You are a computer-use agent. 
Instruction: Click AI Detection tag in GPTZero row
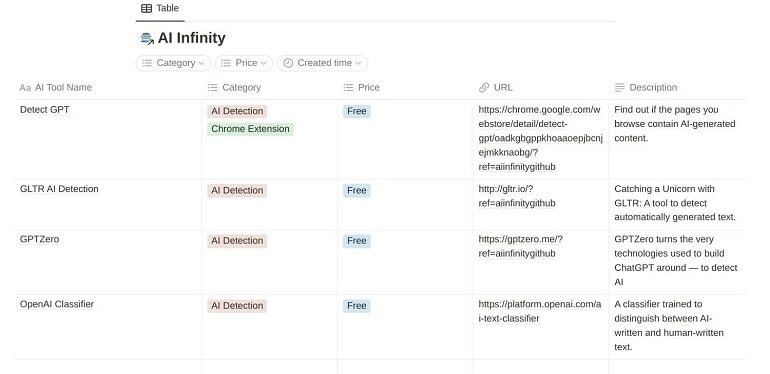237,241
